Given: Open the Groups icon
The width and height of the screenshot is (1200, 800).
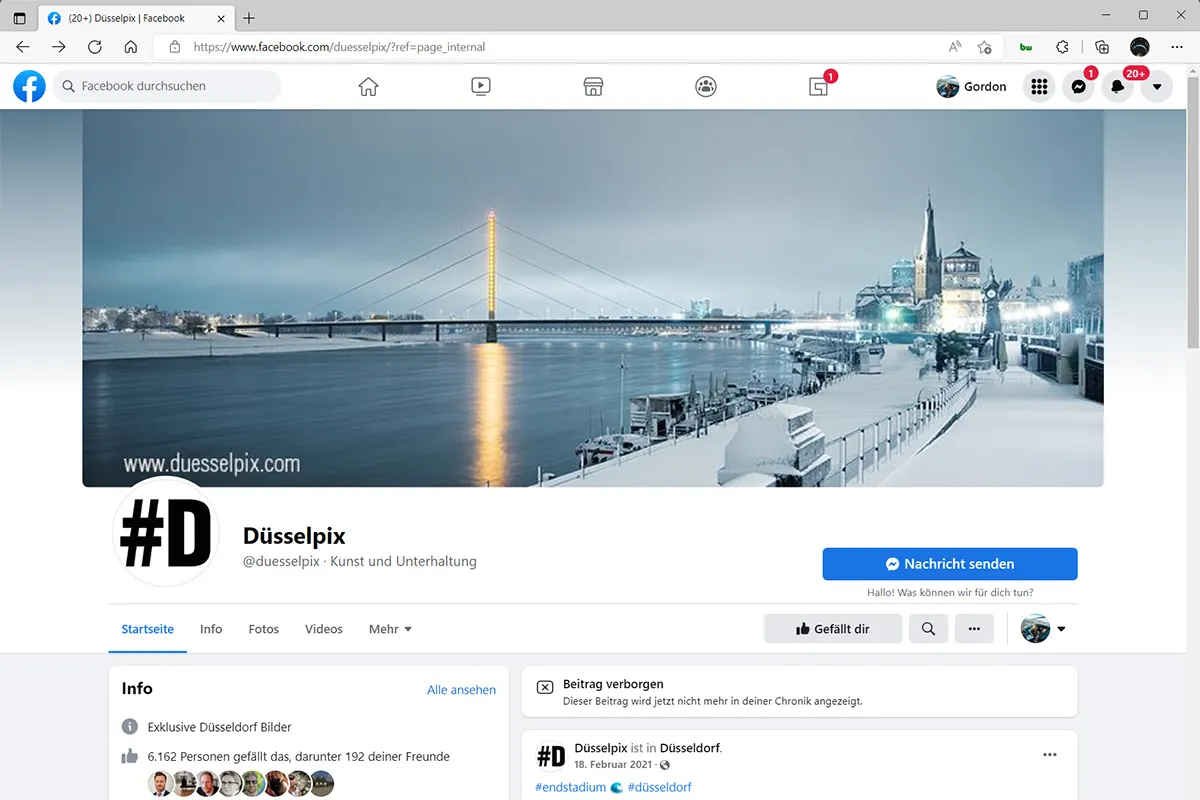Looking at the screenshot, I should tap(706, 87).
